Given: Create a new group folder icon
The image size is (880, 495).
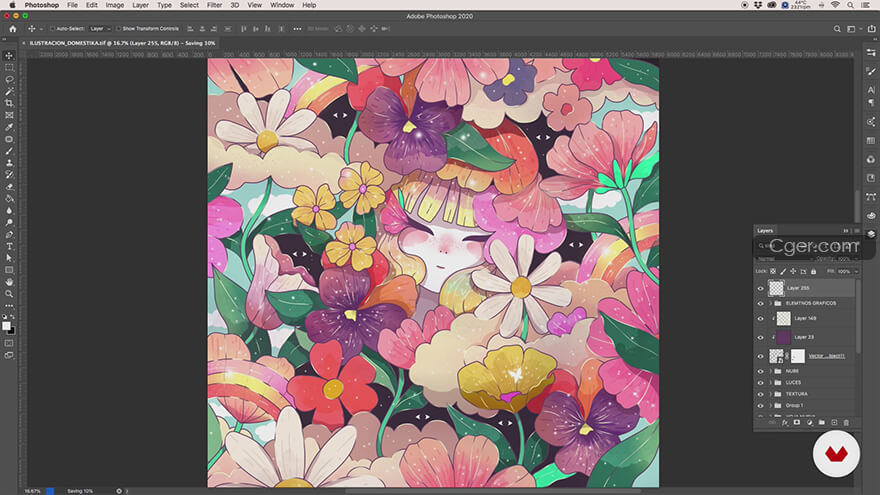Looking at the screenshot, I should coord(822,423).
